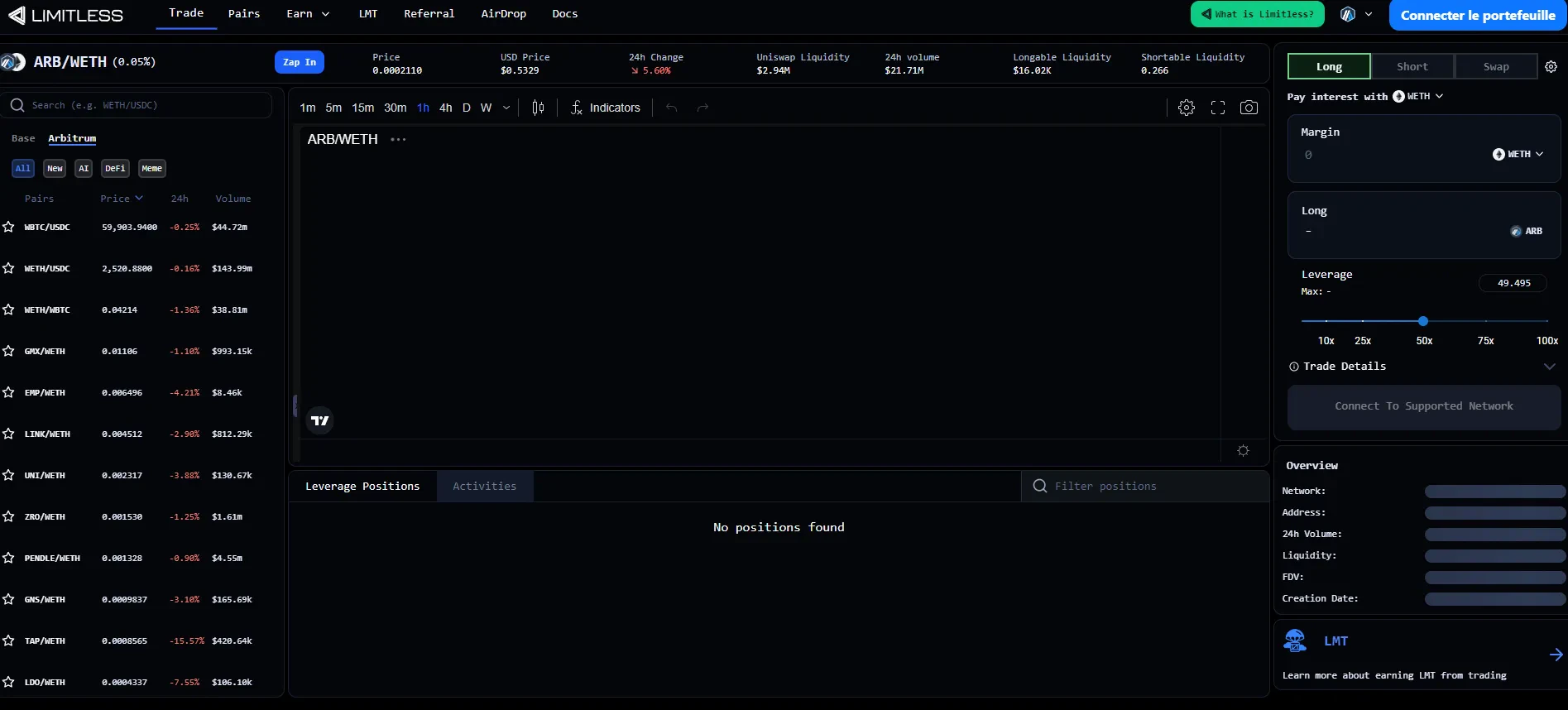Screen dimensions: 1568x710
Task: Click the LMT mascot icon
Action: click(1295, 640)
